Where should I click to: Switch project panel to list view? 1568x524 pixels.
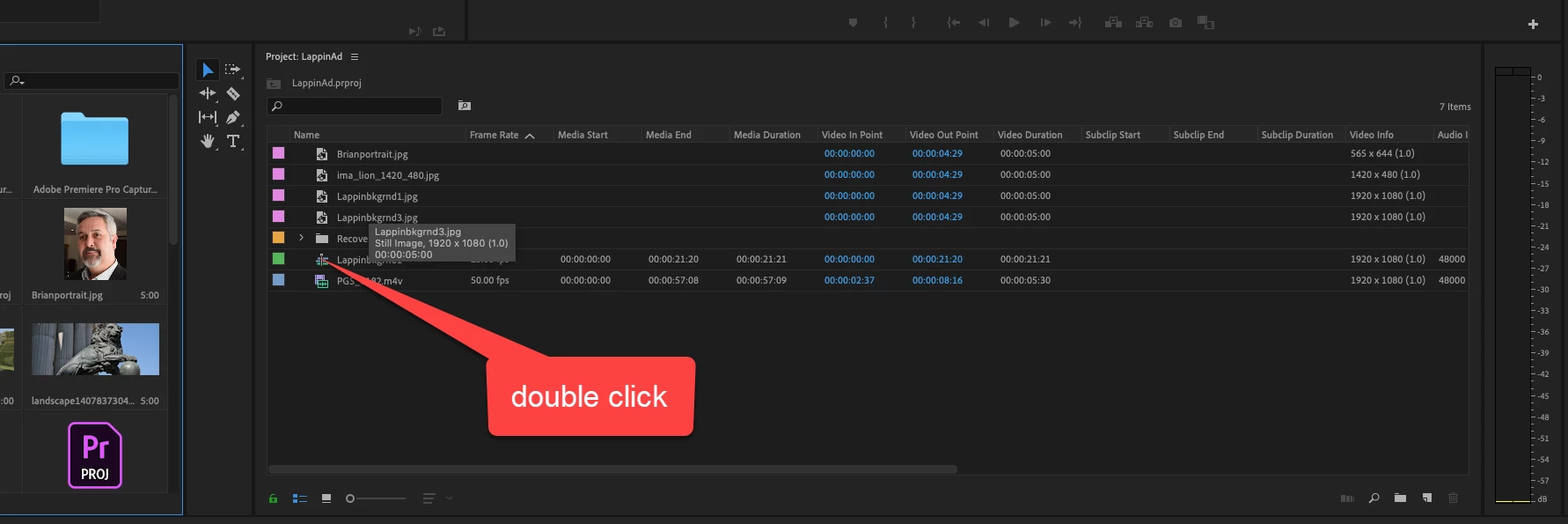coord(299,498)
